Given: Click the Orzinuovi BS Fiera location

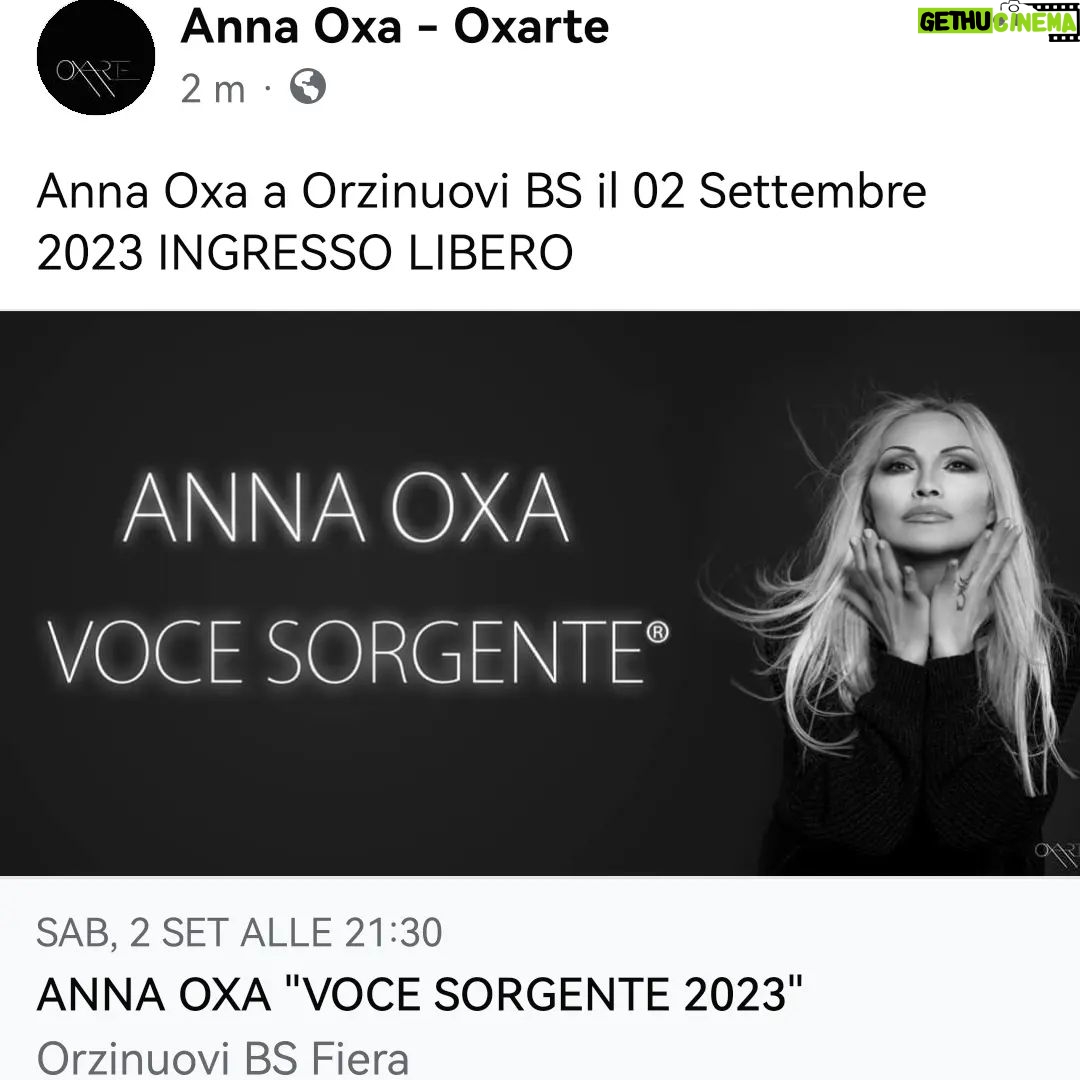Looking at the screenshot, I should coord(222,1058).
